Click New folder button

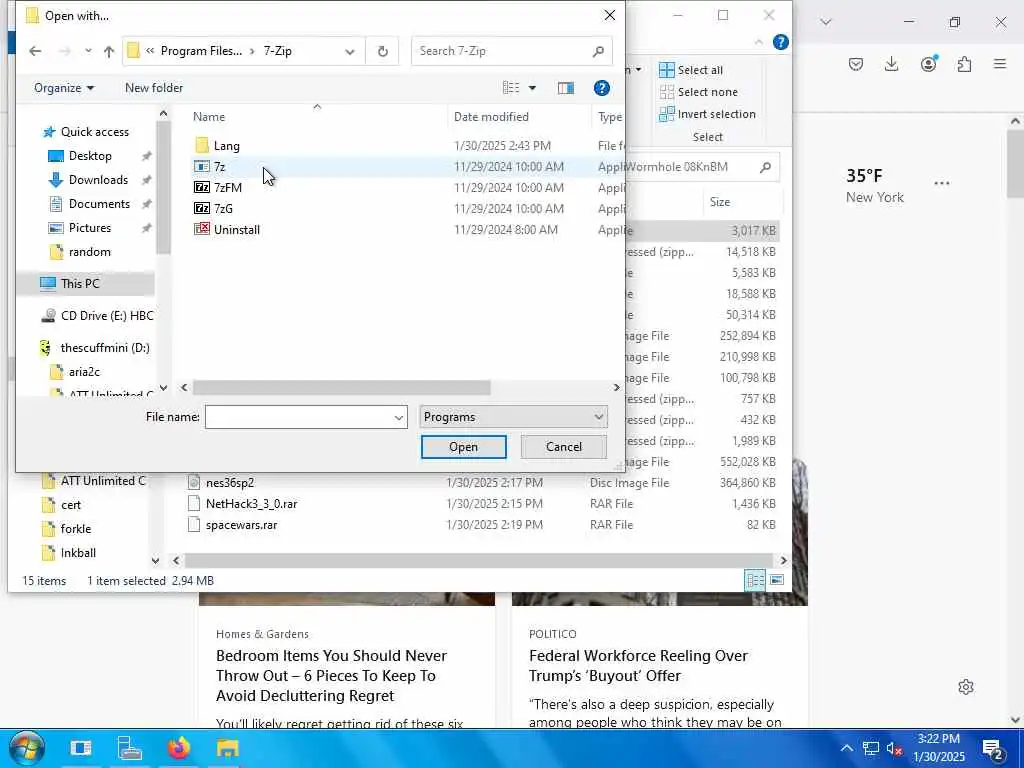[154, 88]
